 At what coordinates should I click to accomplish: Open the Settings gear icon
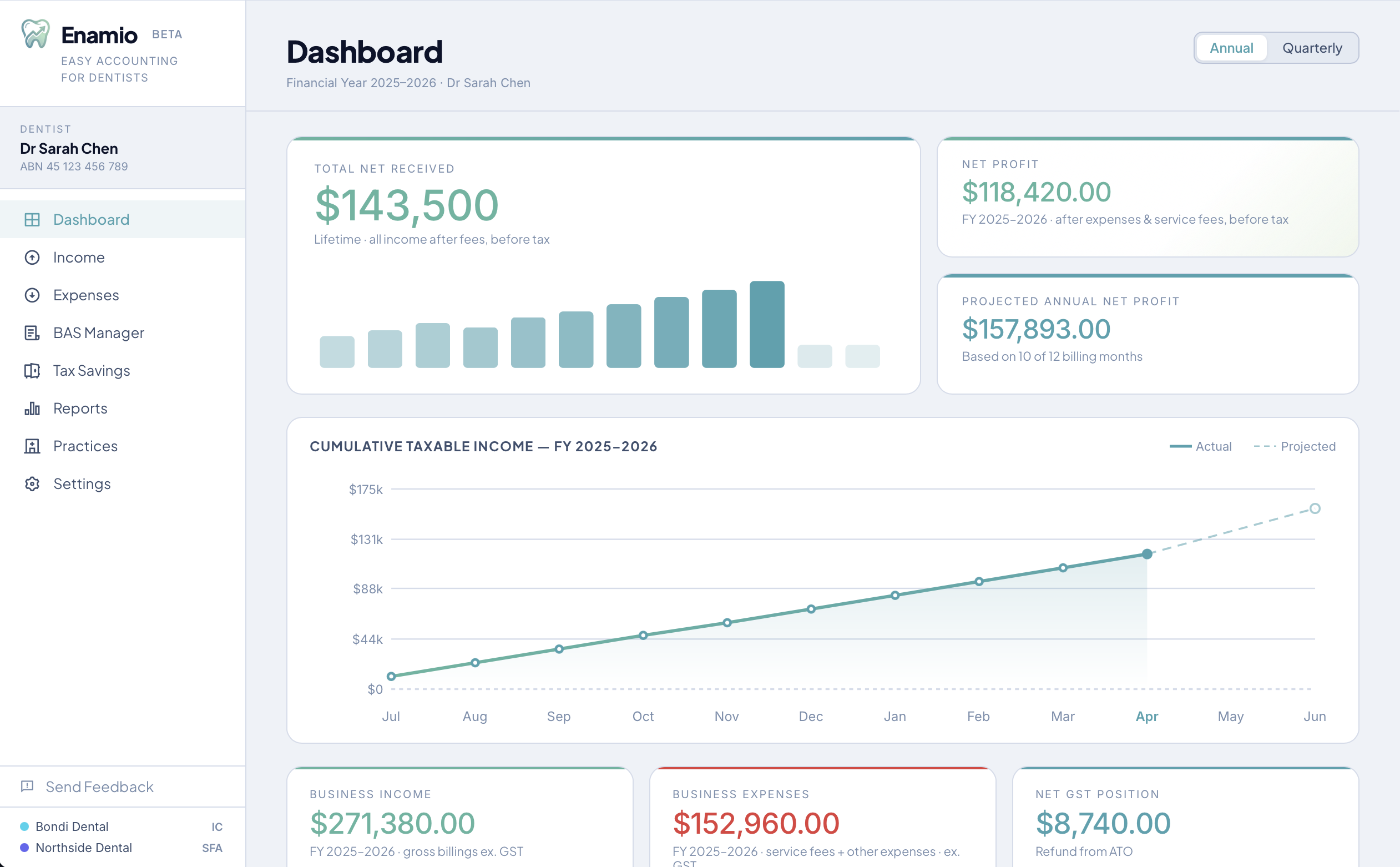(x=32, y=484)
